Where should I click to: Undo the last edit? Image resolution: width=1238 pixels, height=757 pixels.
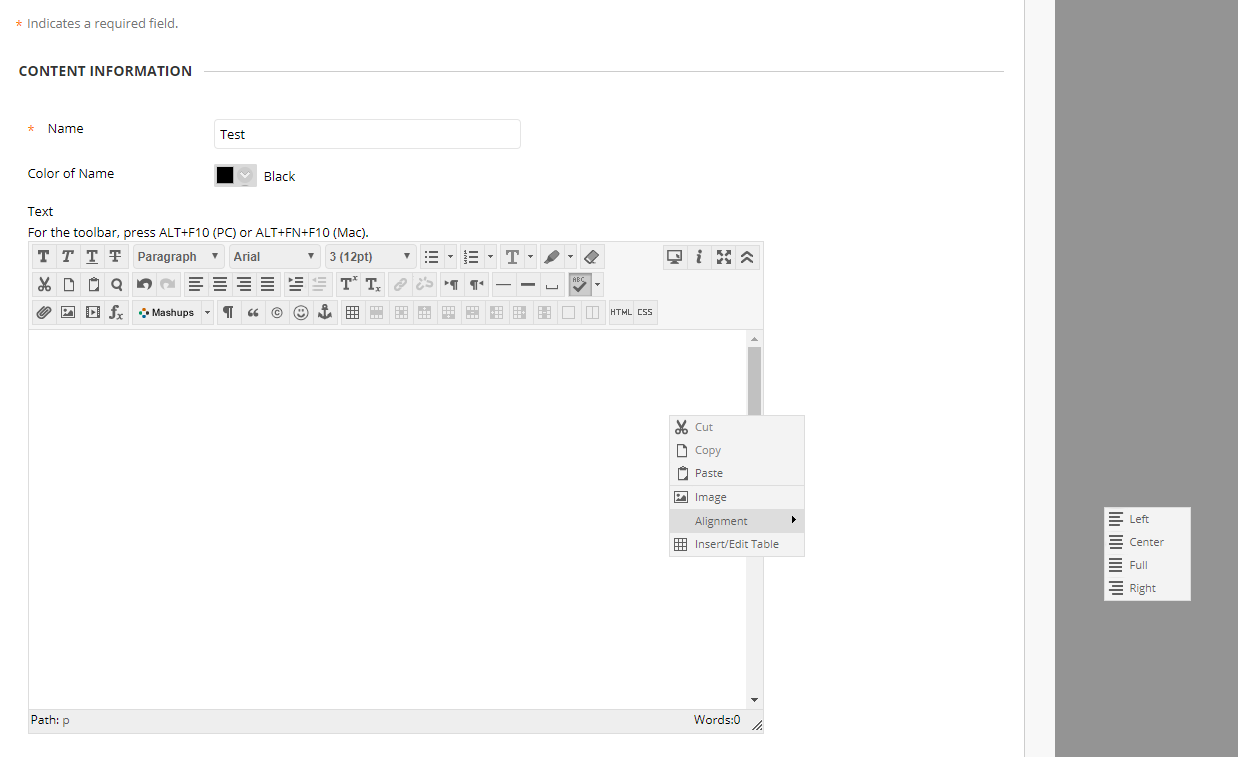tap(145, 284)
